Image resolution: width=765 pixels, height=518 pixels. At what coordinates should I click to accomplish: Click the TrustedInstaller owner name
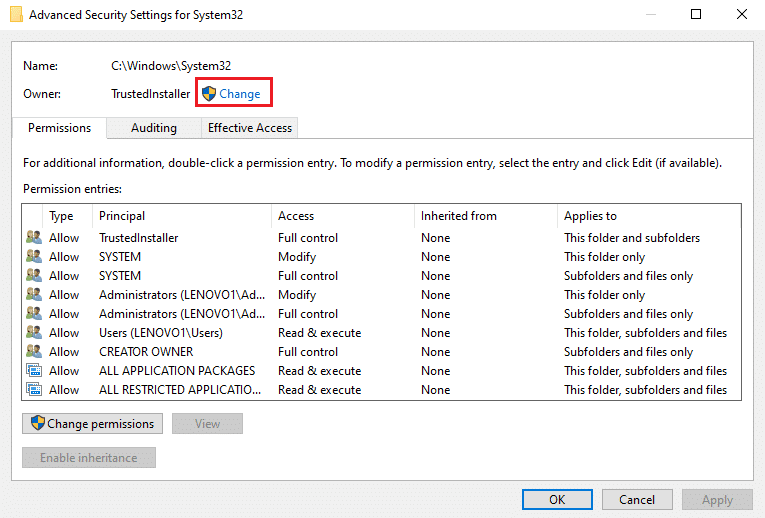(150, 94)
